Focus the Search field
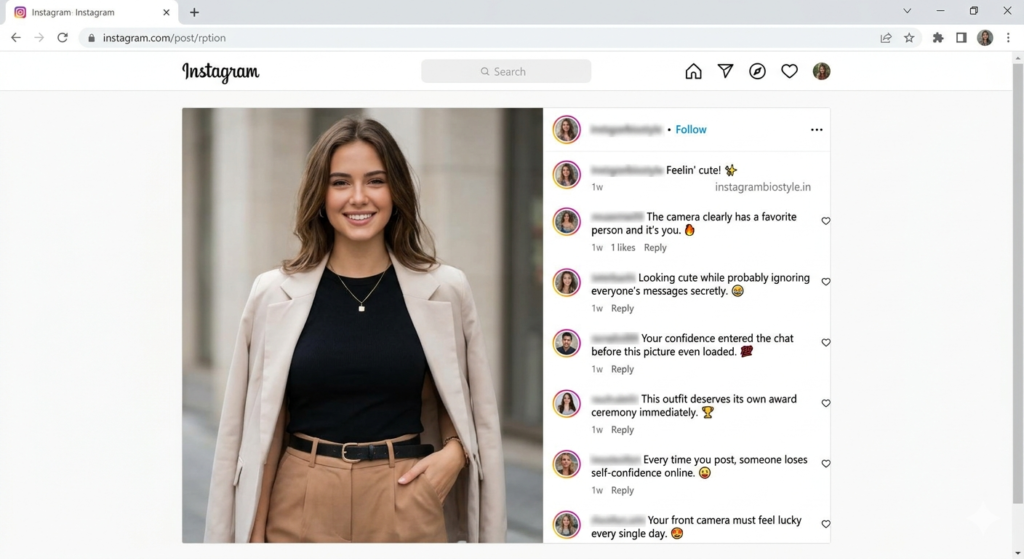The width and height of the screenshot is (1024, 559). [506, 71]
